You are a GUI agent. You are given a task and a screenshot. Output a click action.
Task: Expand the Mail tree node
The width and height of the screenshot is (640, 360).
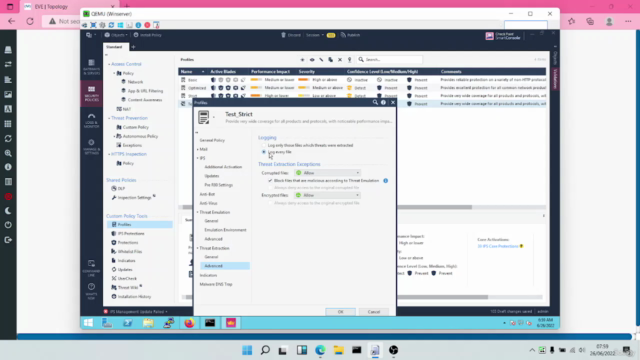point(198,149)
